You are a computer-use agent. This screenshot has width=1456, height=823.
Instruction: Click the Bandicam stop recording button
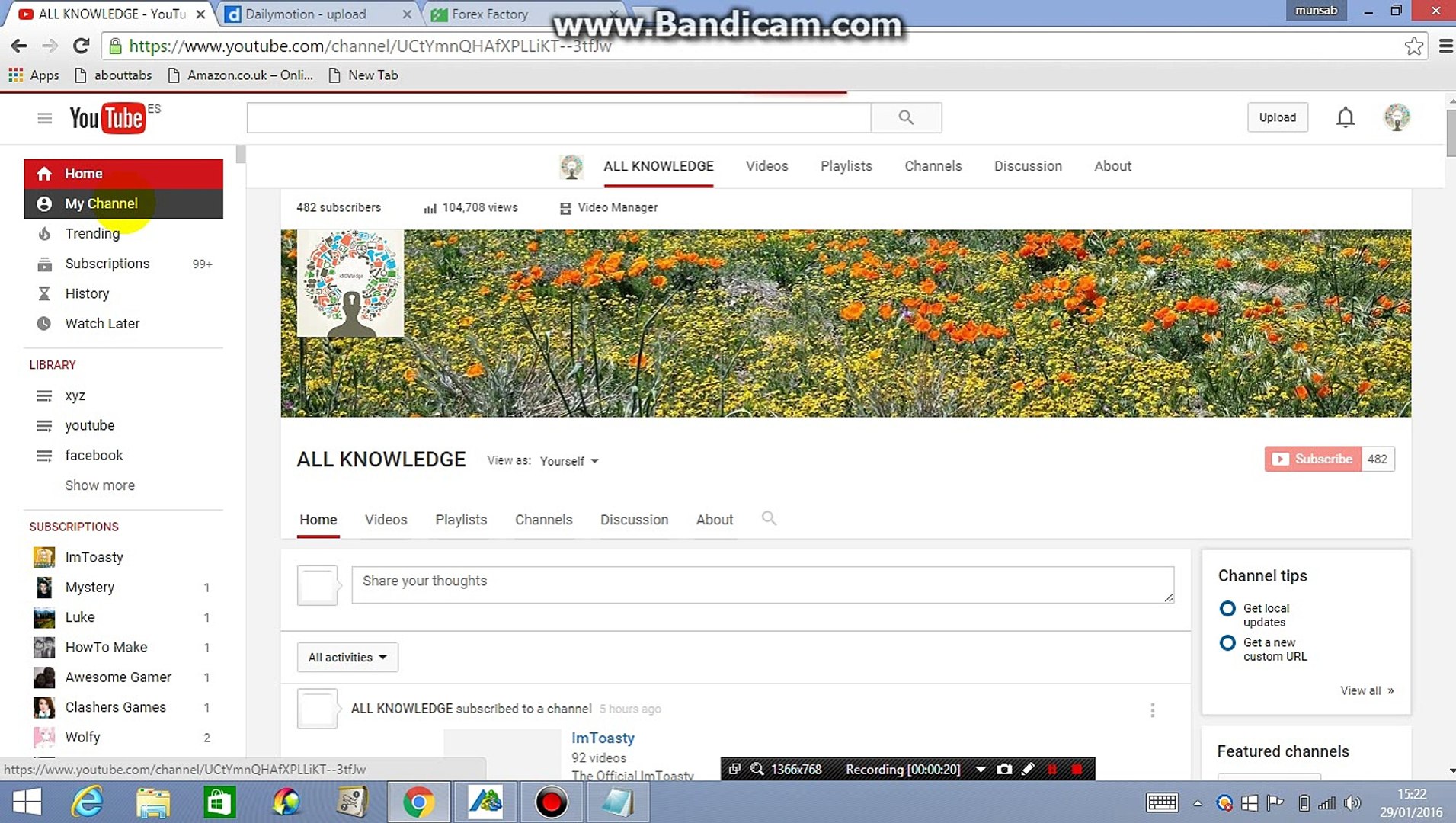pyautogui.click(x=1077, y=769)
